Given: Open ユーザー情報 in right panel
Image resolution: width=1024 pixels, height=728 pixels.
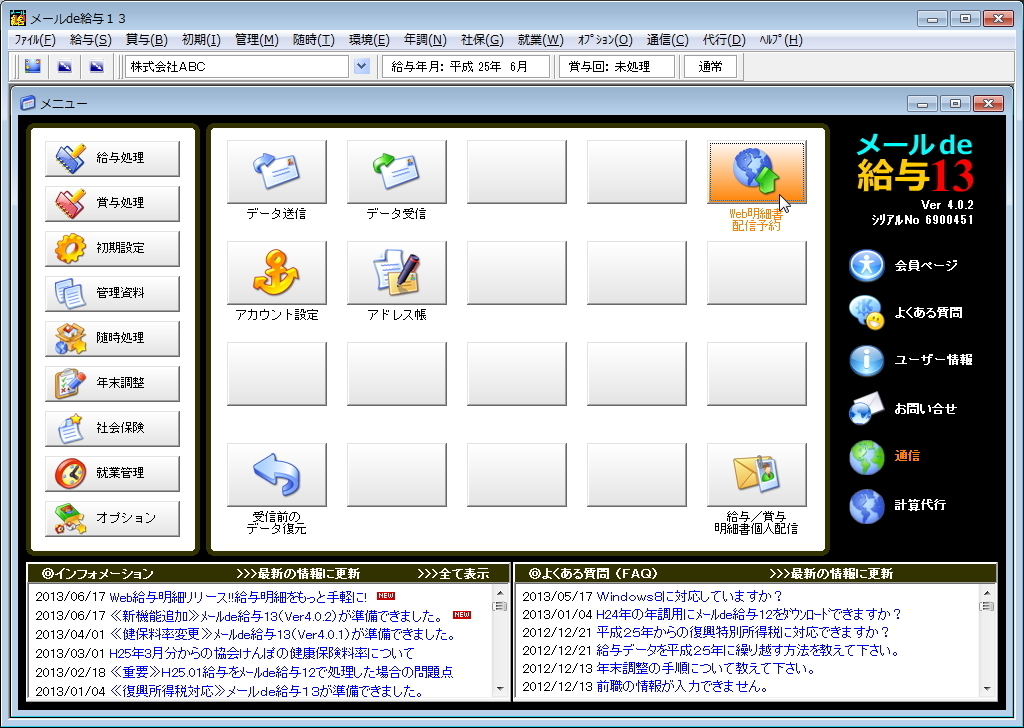Looking at the screenshot, I should tap(911, 360).
